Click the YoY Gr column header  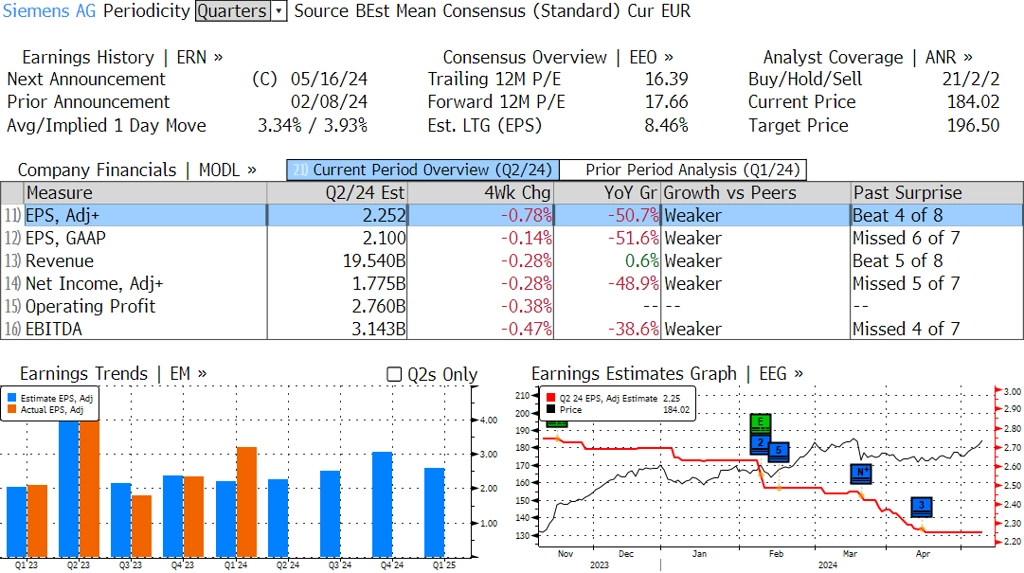pyautogui.click(x=607, y=193)
